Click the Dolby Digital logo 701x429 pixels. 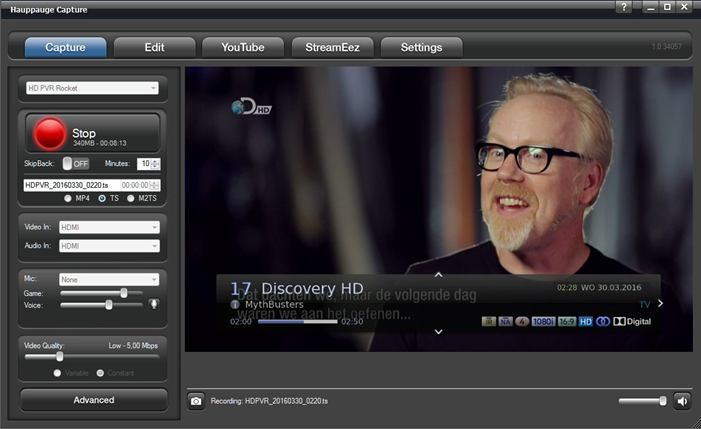pos(632,321)
